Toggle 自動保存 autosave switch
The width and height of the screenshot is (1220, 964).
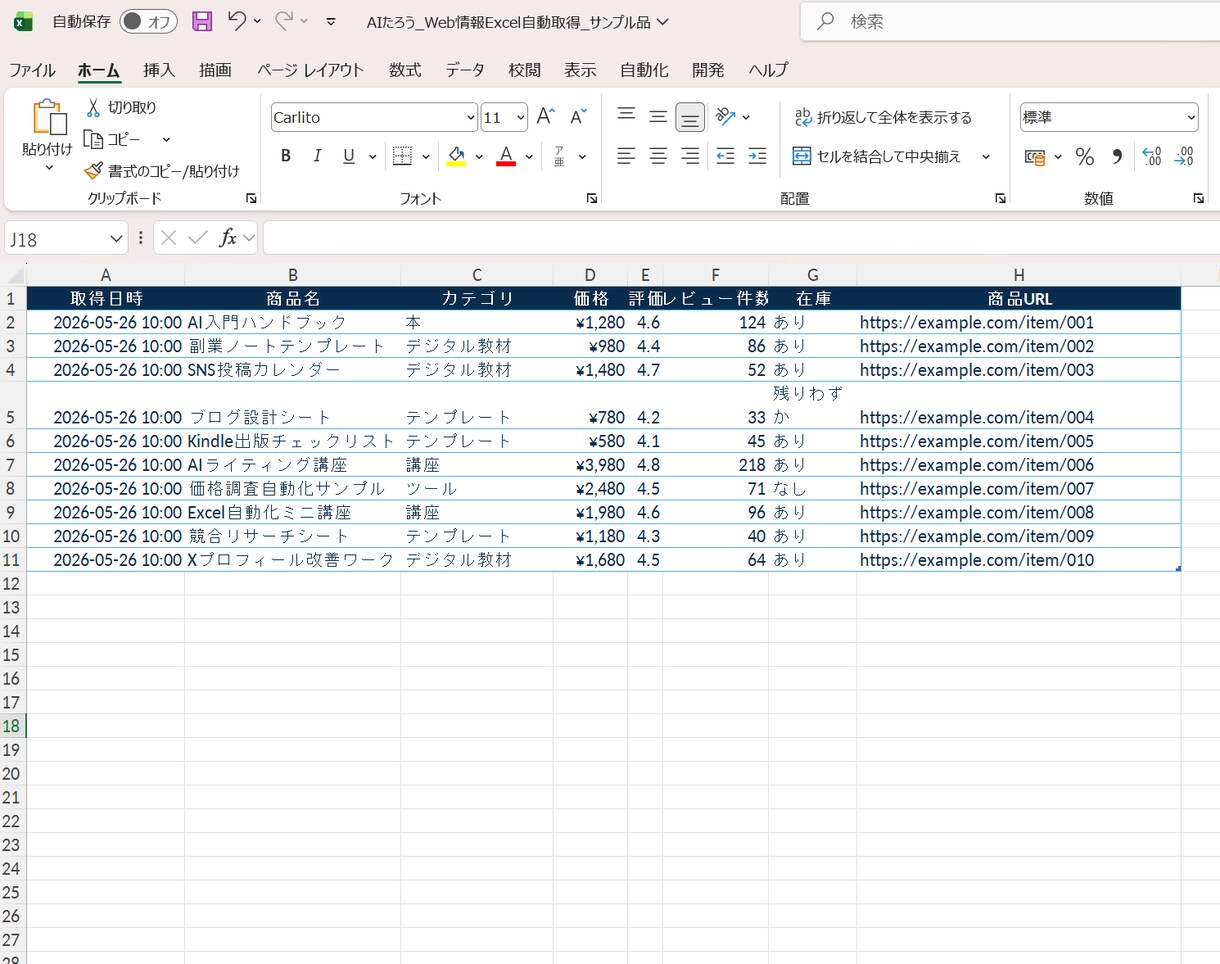148,21
